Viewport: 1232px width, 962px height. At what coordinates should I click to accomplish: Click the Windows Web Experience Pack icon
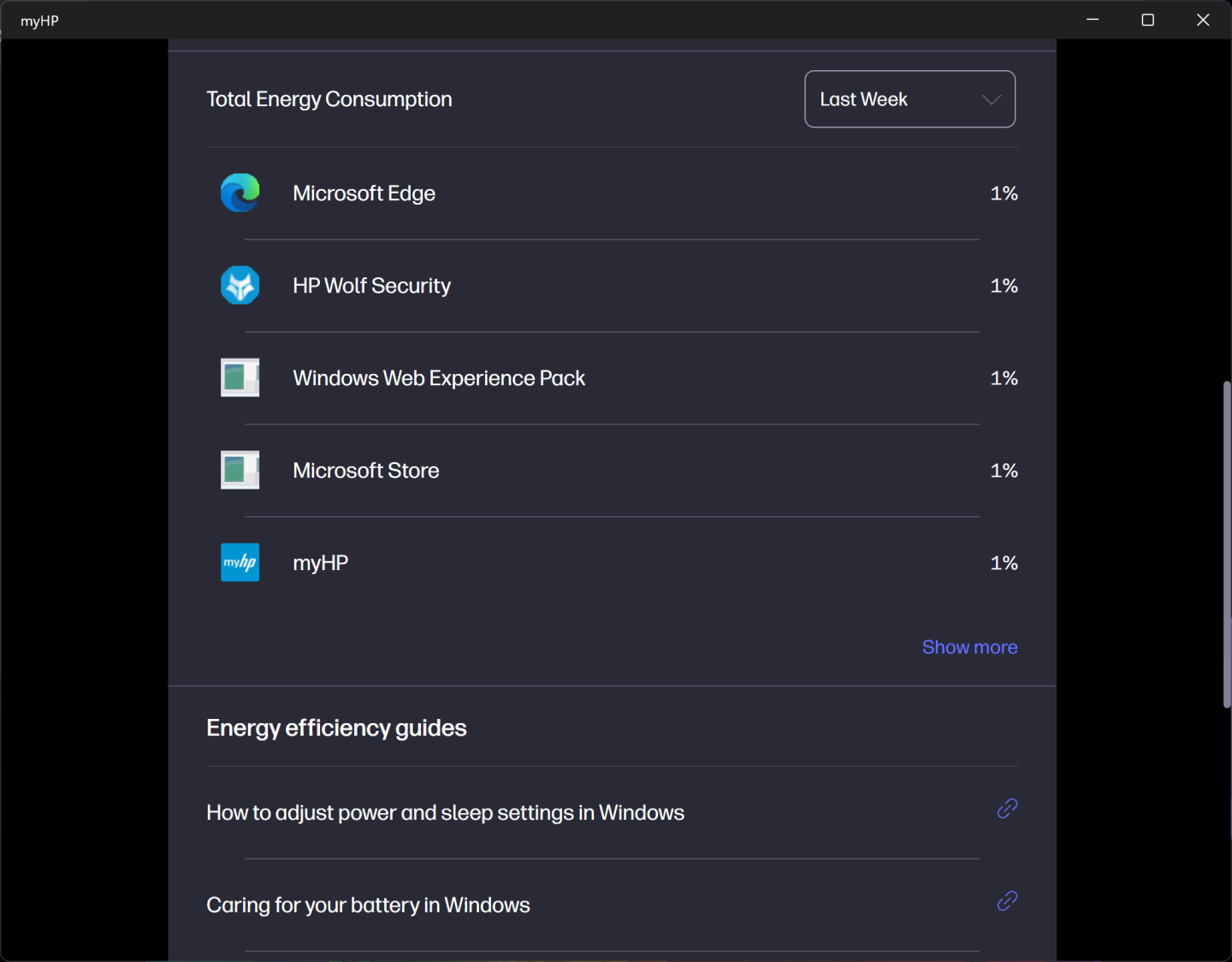point(240,378)
